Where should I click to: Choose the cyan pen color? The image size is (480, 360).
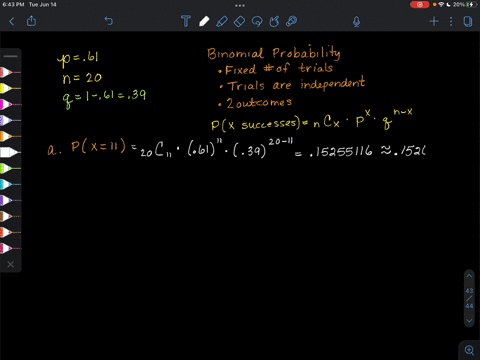pyautogui.click(x=10, y=184)
